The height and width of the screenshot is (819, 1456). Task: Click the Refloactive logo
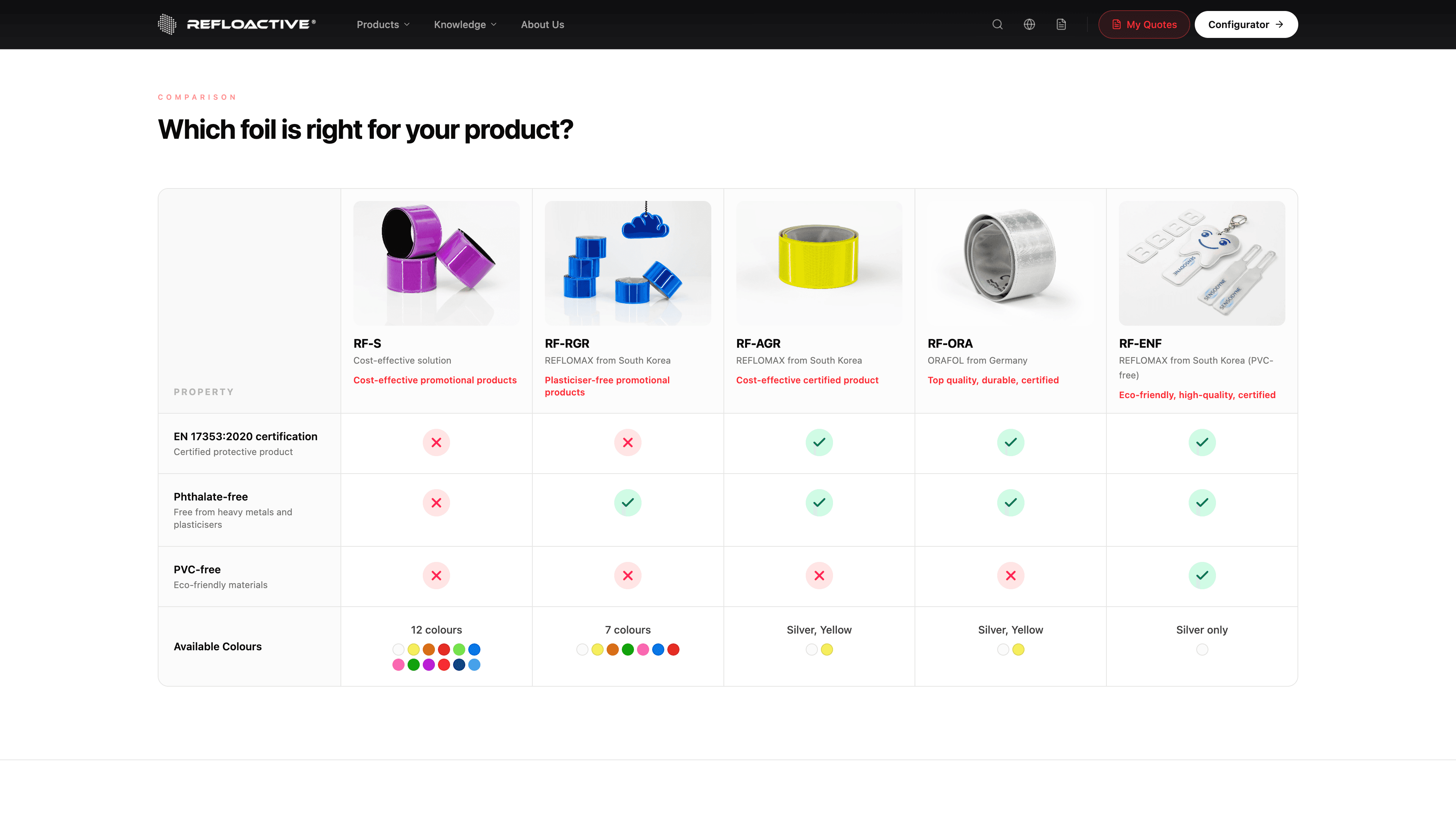[236, 24]
